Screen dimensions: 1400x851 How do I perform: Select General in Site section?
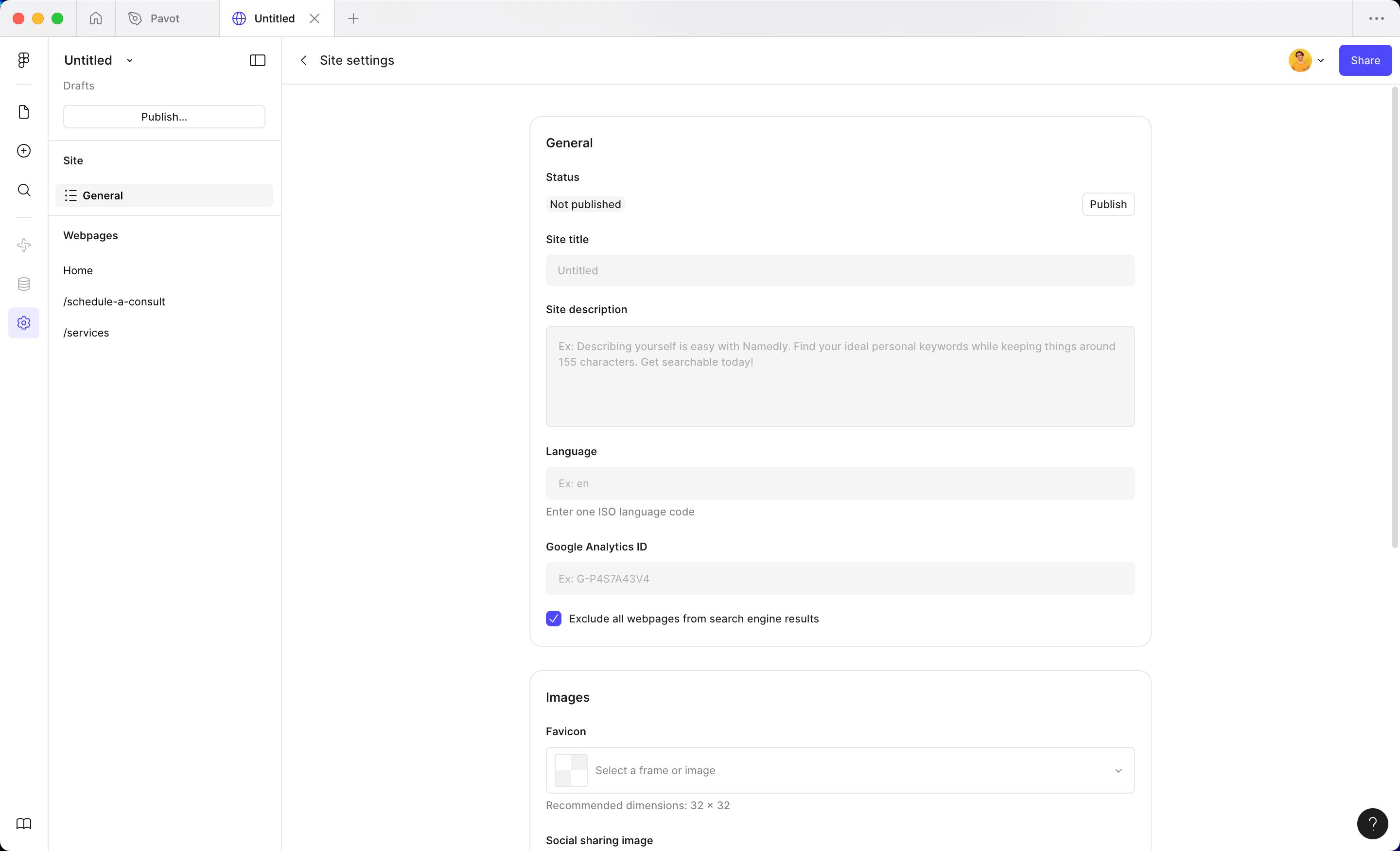tap(164, 195)
